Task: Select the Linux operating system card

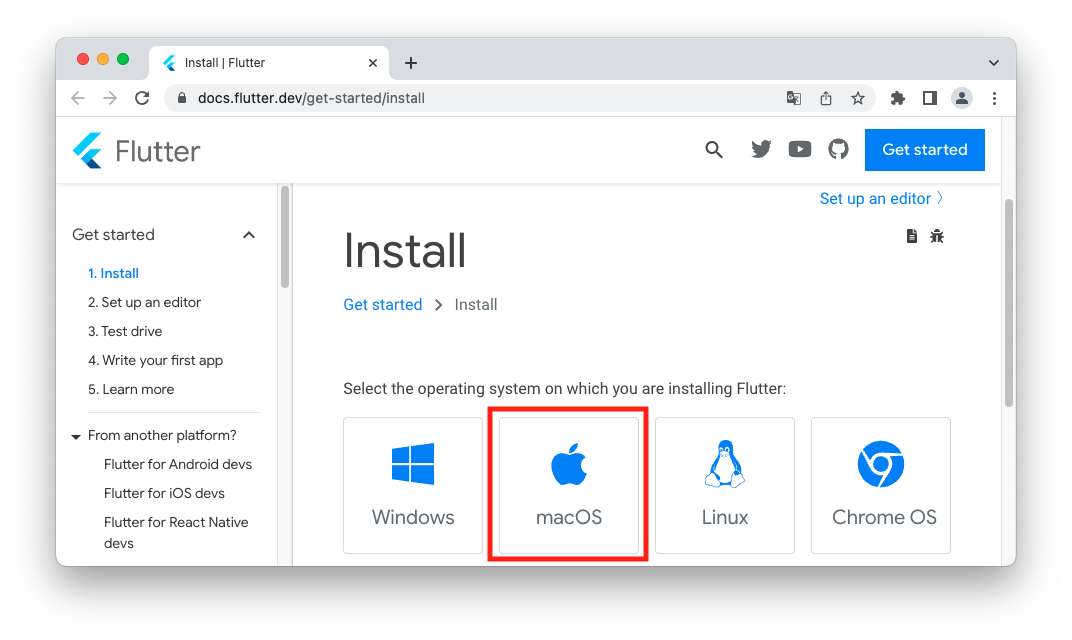Action: click(x=725, y=485)
